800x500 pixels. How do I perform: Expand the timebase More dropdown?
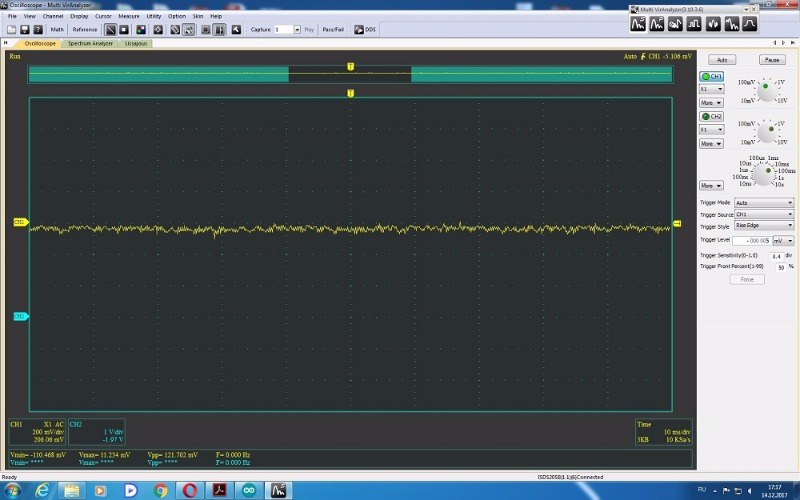pos(711,186)
